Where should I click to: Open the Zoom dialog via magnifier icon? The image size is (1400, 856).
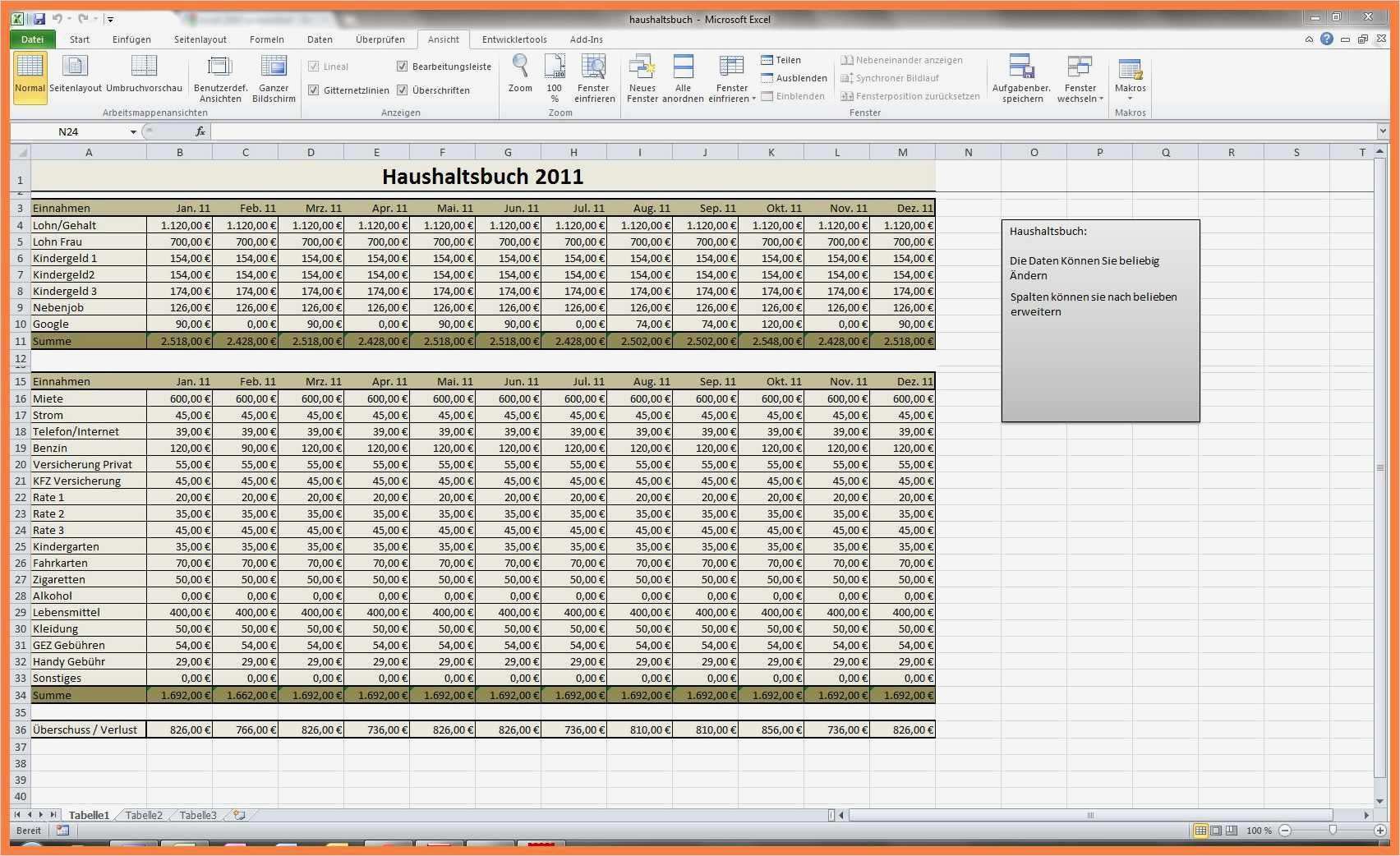(x=520, y=74)
